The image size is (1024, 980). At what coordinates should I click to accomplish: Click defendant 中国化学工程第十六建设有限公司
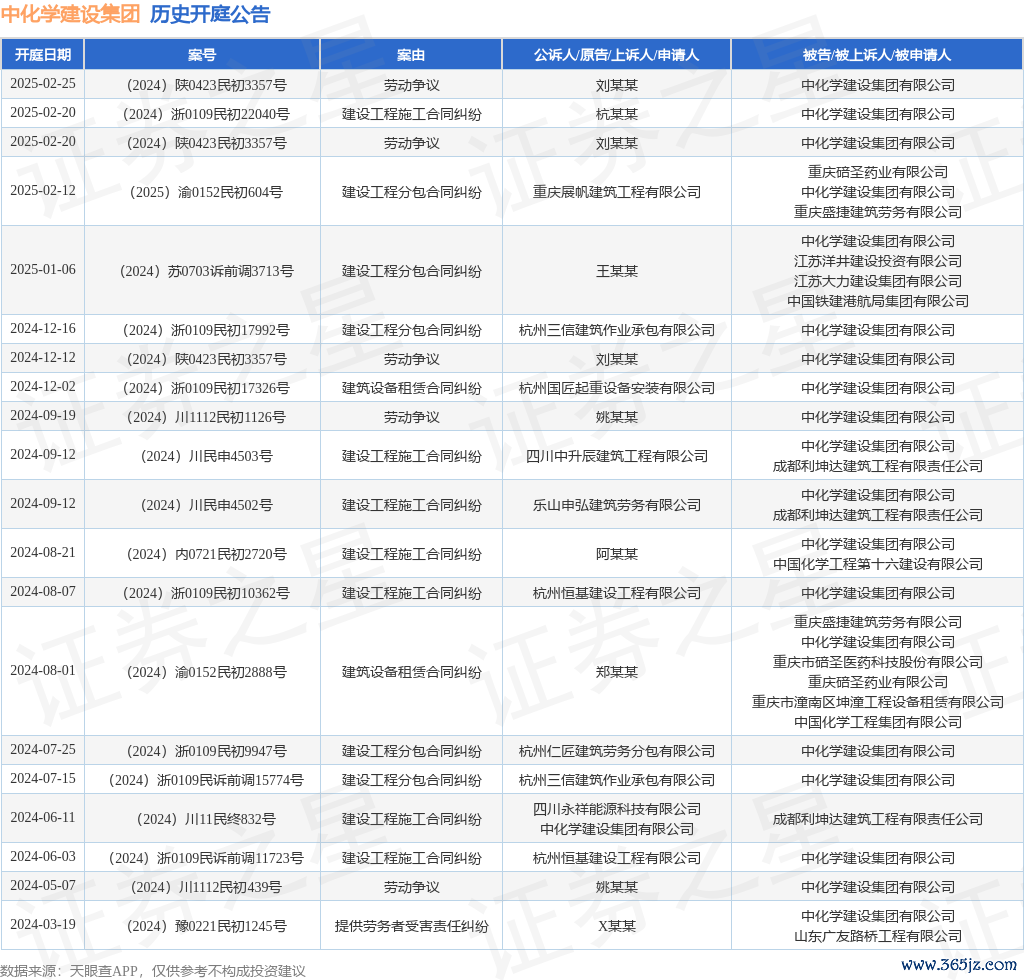pos(878,564)
